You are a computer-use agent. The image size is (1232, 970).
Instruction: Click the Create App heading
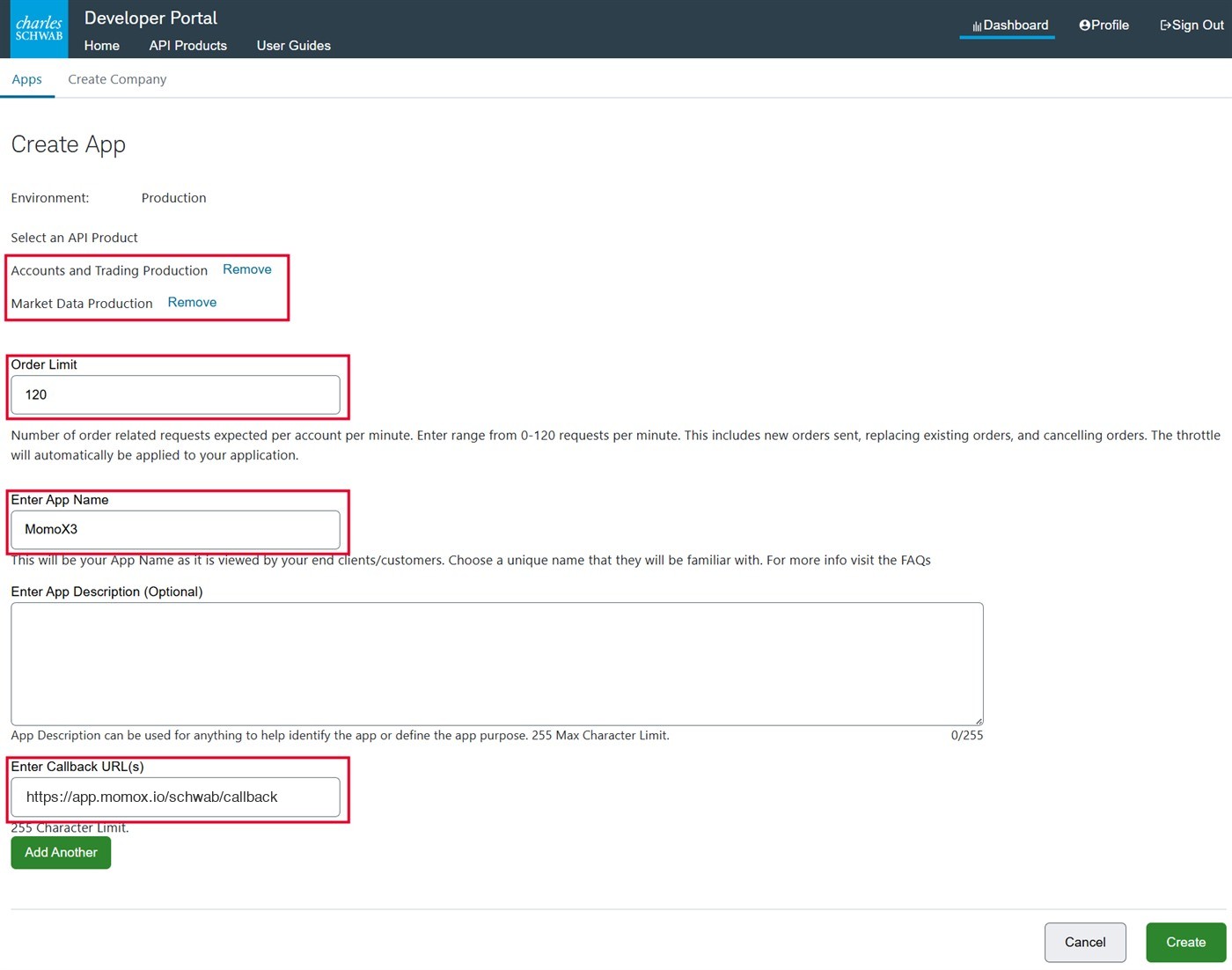[69, 144]
